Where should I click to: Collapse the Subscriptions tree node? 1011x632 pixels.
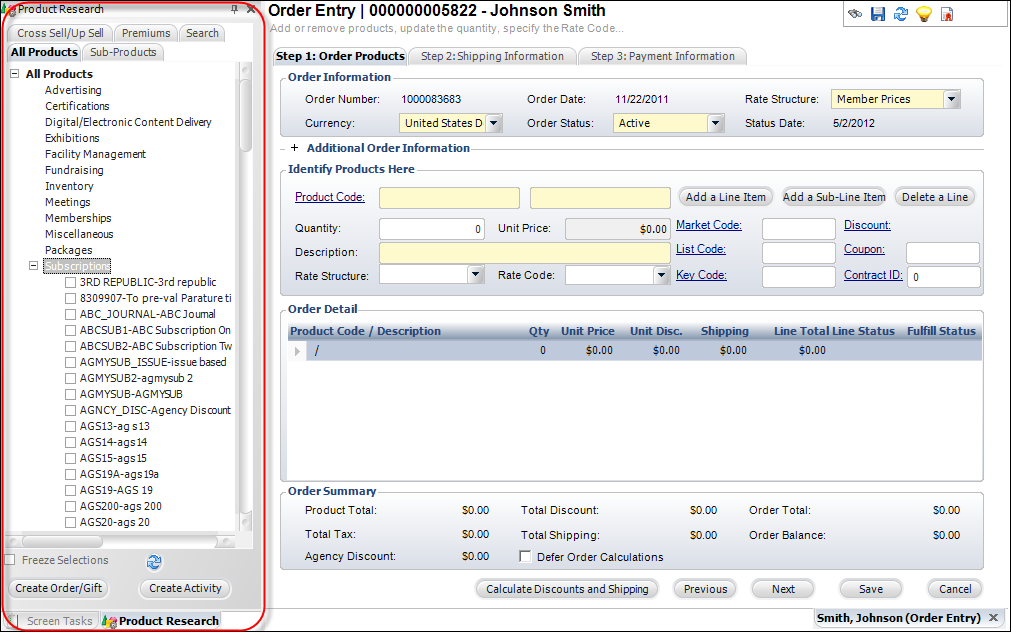pos(34,266)
